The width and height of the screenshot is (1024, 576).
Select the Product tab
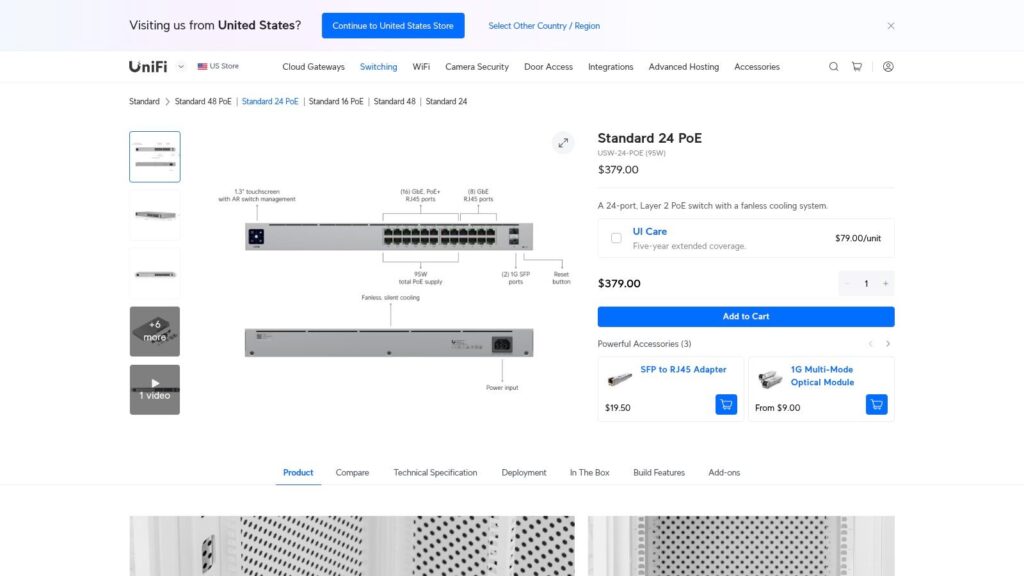coord(298,473)
